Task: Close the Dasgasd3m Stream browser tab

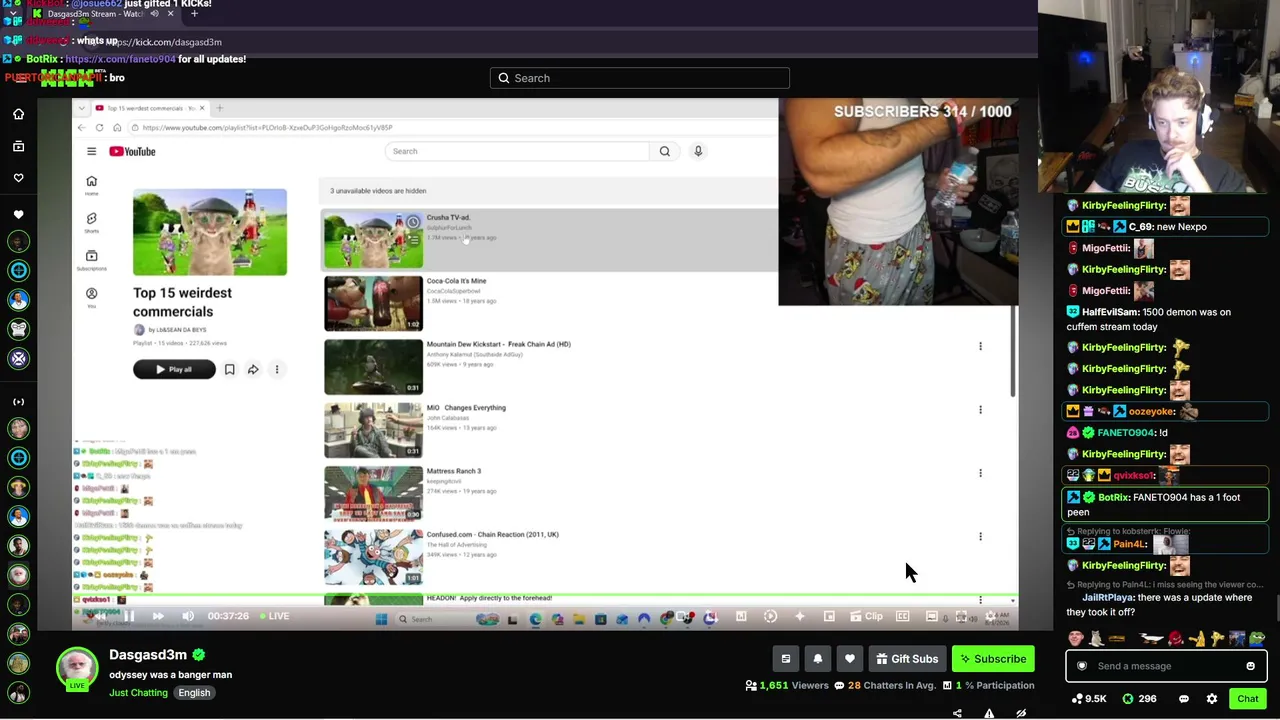Action: [170, 14]
